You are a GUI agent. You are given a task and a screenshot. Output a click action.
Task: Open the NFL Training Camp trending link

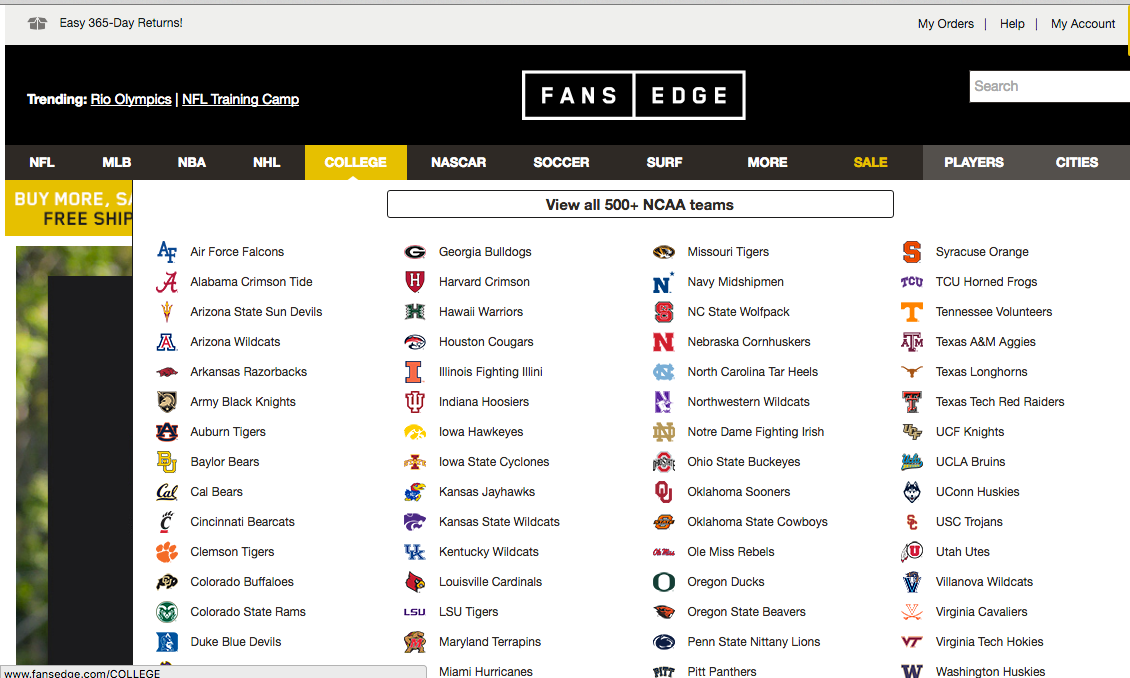241,99
